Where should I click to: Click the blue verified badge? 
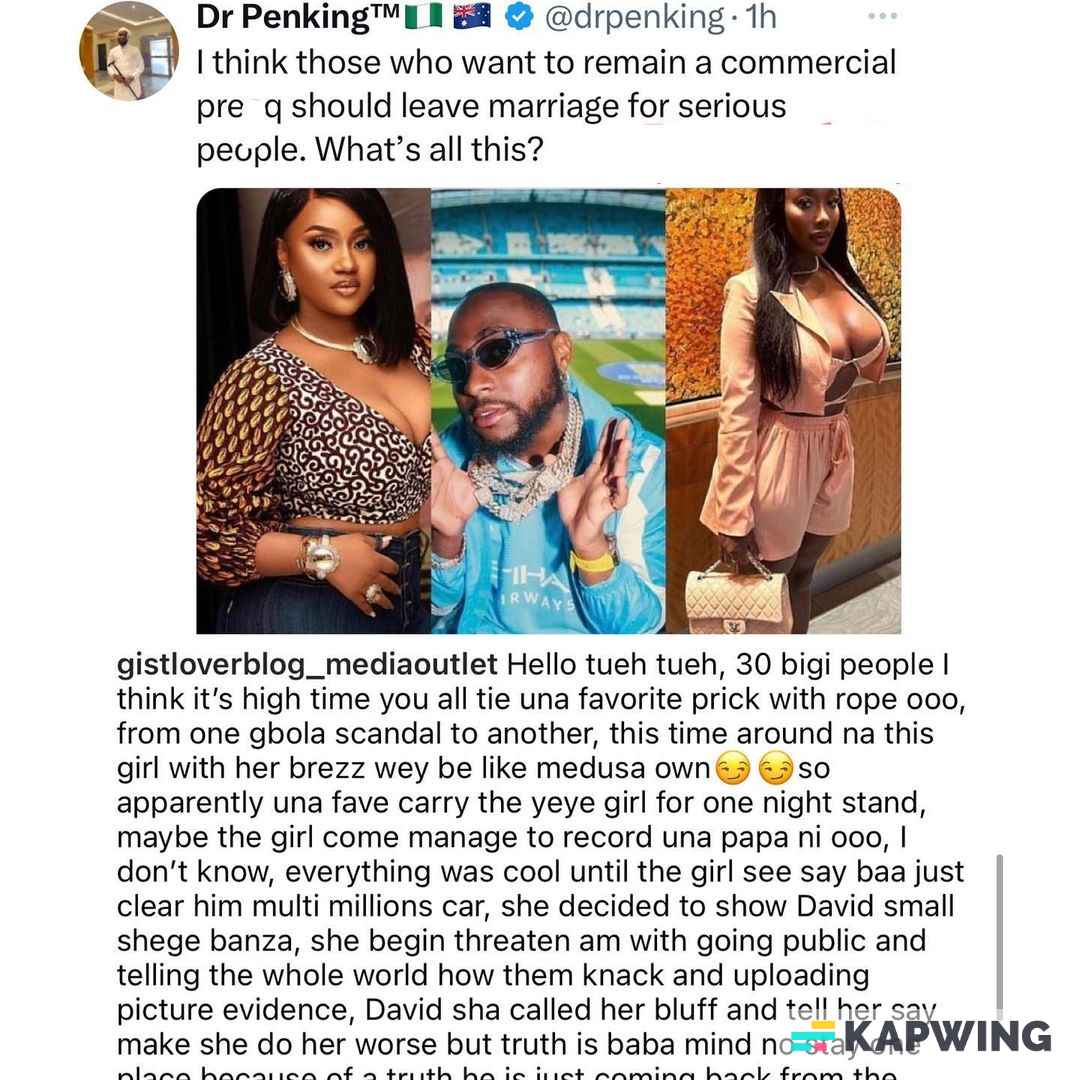pos(519,17)
